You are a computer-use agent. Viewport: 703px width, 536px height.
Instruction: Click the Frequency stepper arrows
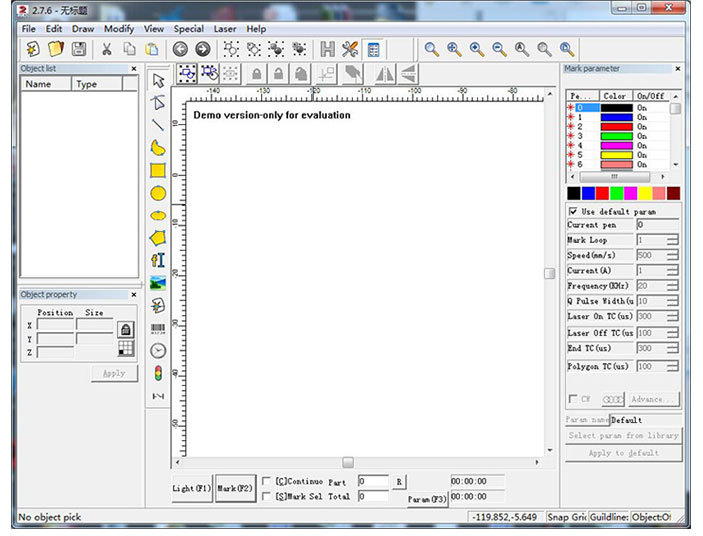(x=672, y=286)
